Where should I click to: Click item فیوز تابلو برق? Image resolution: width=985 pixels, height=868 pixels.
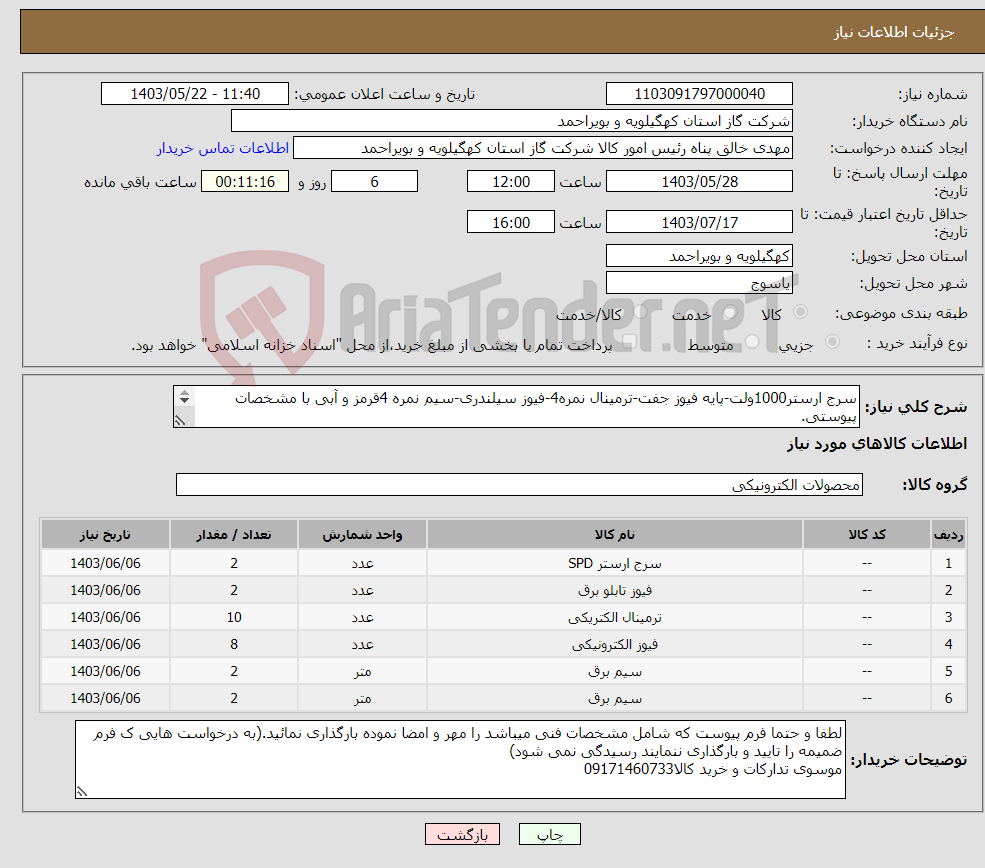pyautogui.click(x=615, y=590)
